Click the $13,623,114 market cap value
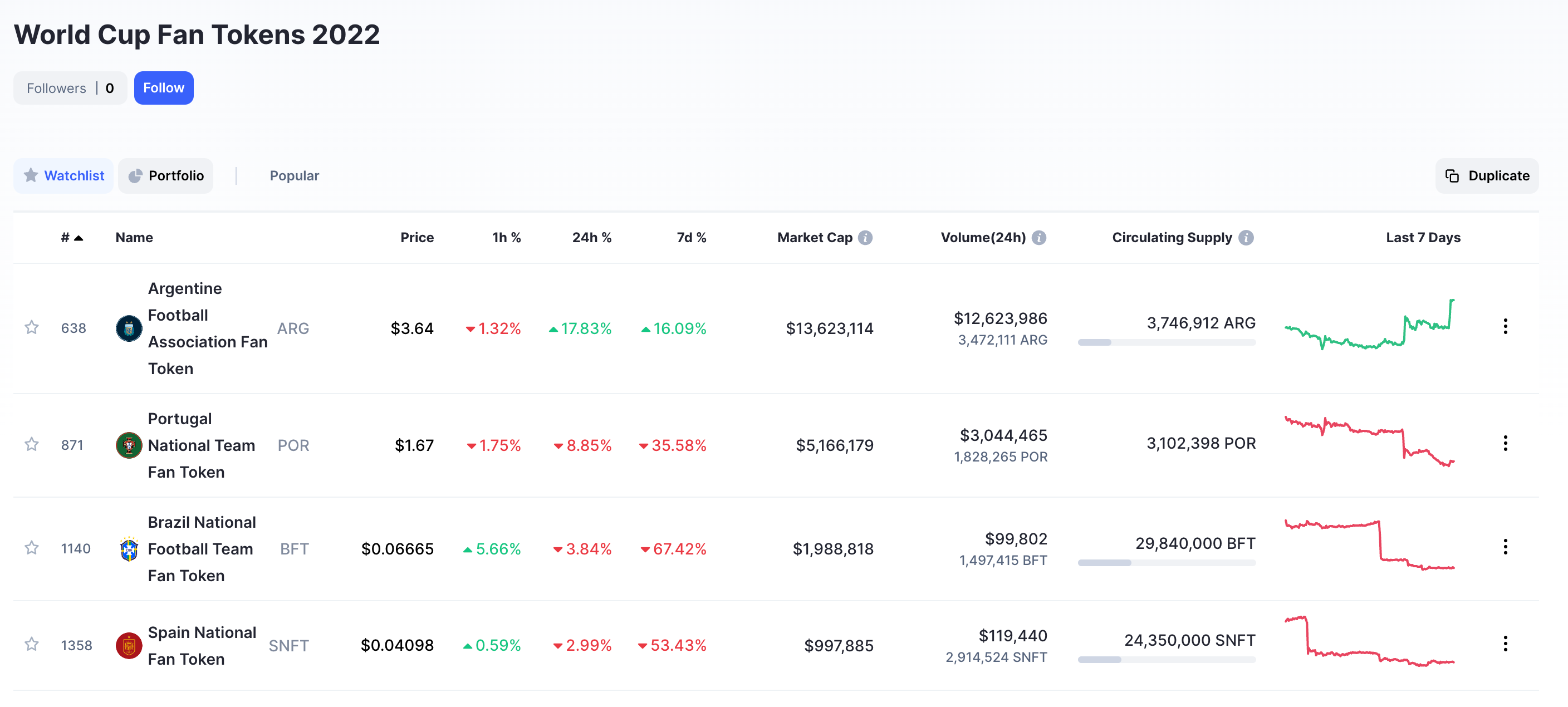The height and width of the screenshot is (707, 1568). click(x=830, y=328)
